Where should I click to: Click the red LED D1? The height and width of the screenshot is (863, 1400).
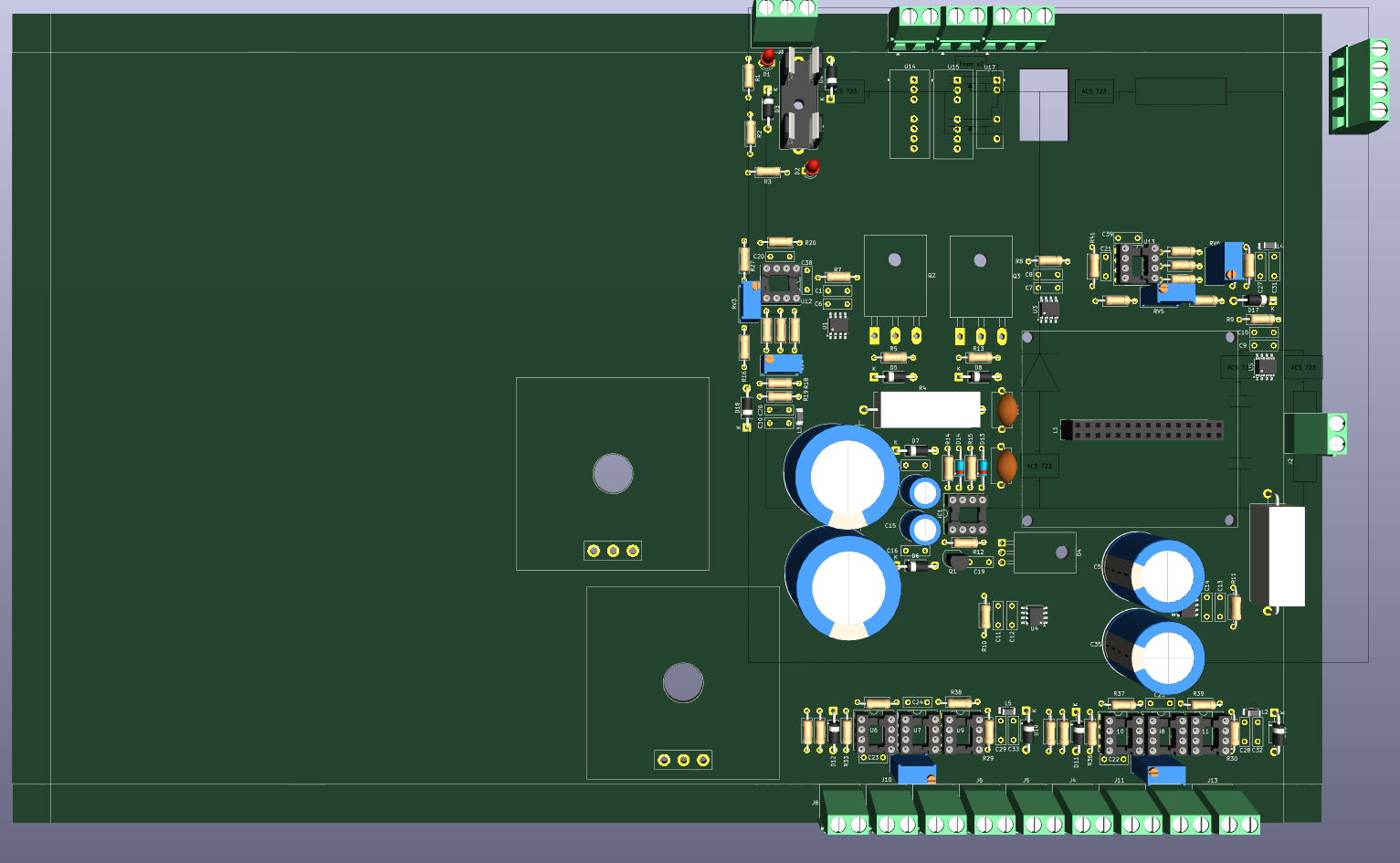[x=768, y=58]
